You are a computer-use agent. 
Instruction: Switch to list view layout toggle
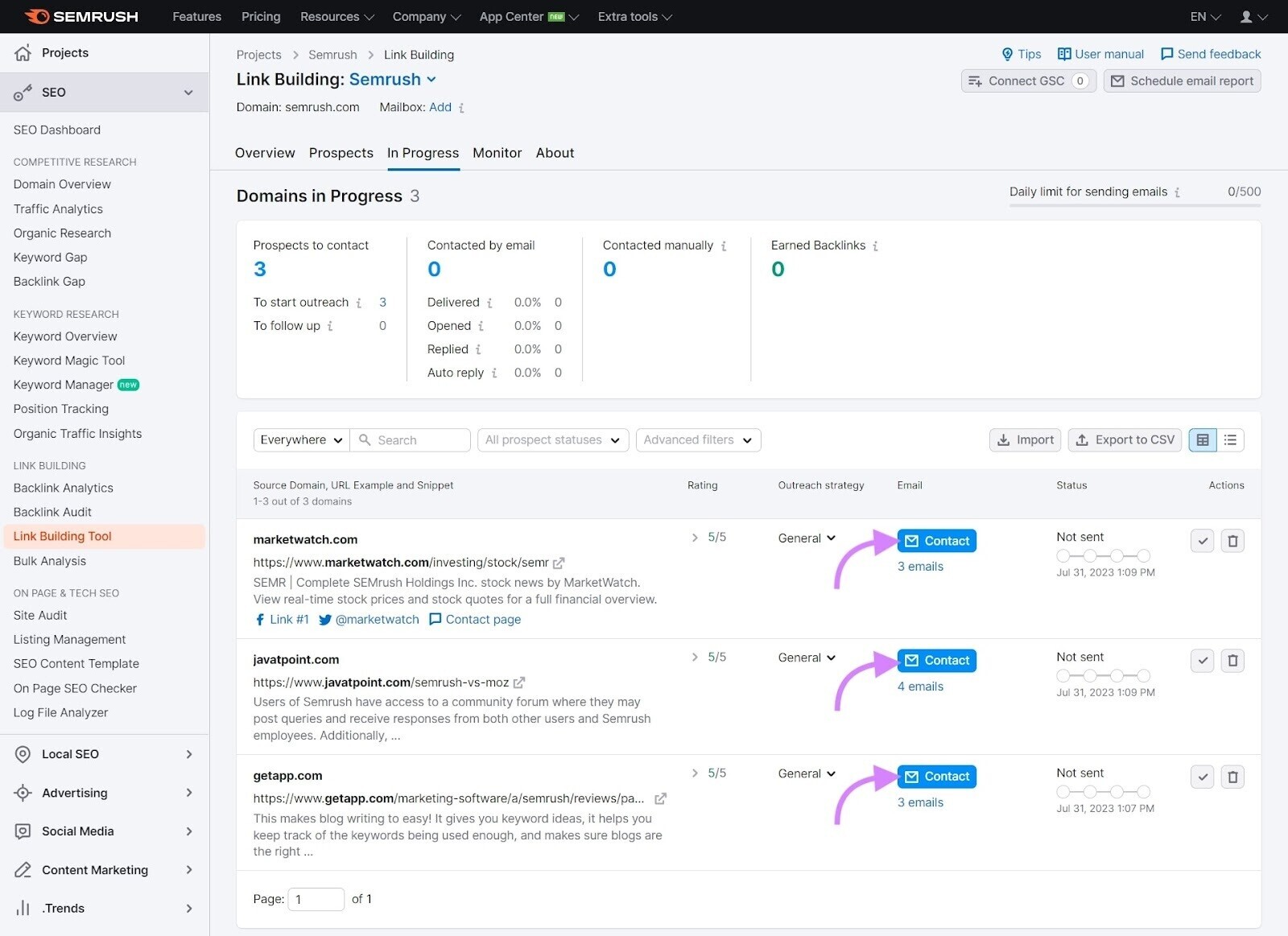point(1230,440)
